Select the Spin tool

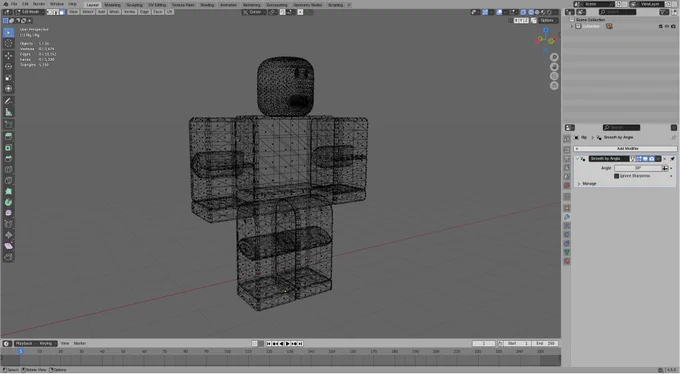[8, 202]
